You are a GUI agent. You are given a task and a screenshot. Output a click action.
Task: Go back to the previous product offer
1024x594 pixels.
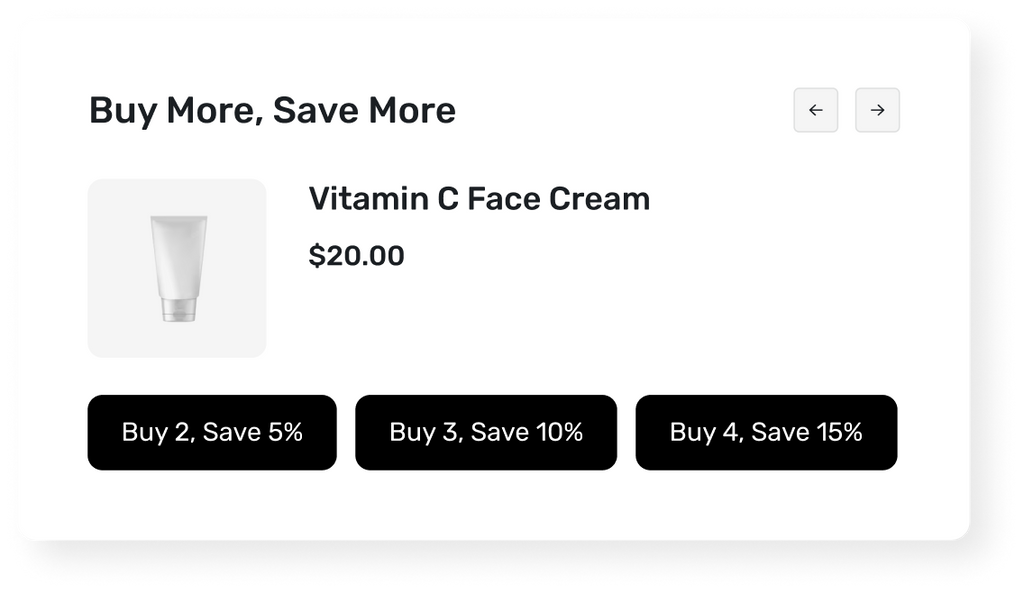(x=815, y=110)
